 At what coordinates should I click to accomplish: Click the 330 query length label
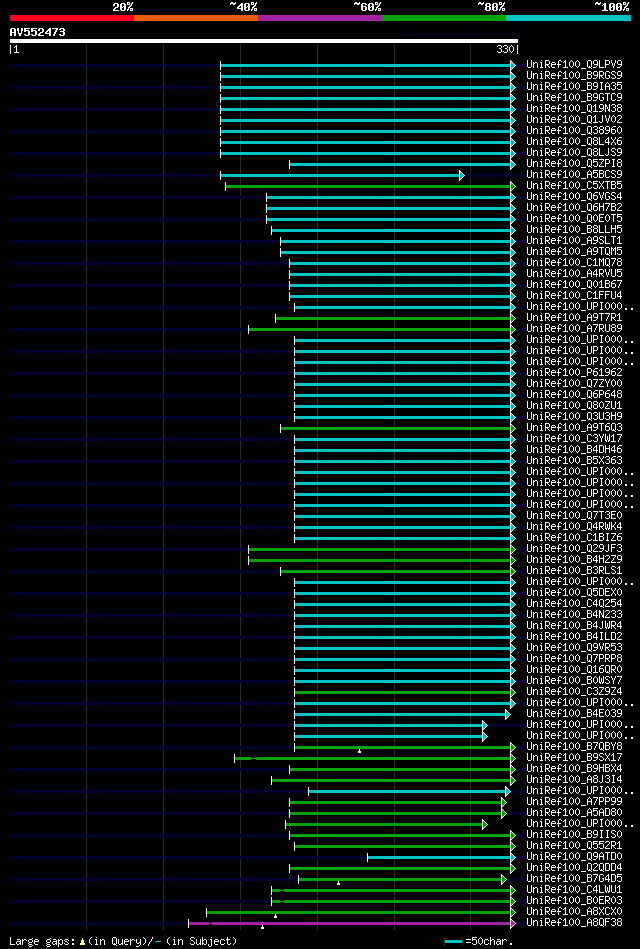(506, 50)
